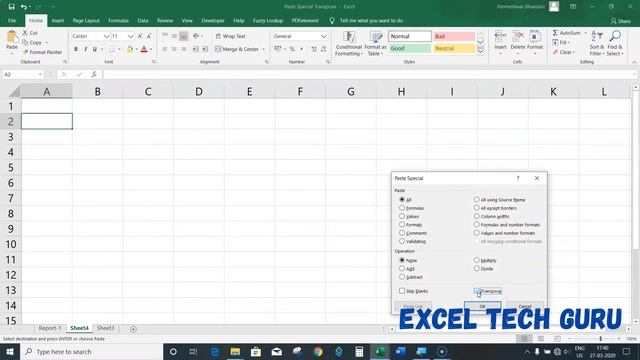
Task: Toggle Underline formatting
Action: tap(95, 49)
